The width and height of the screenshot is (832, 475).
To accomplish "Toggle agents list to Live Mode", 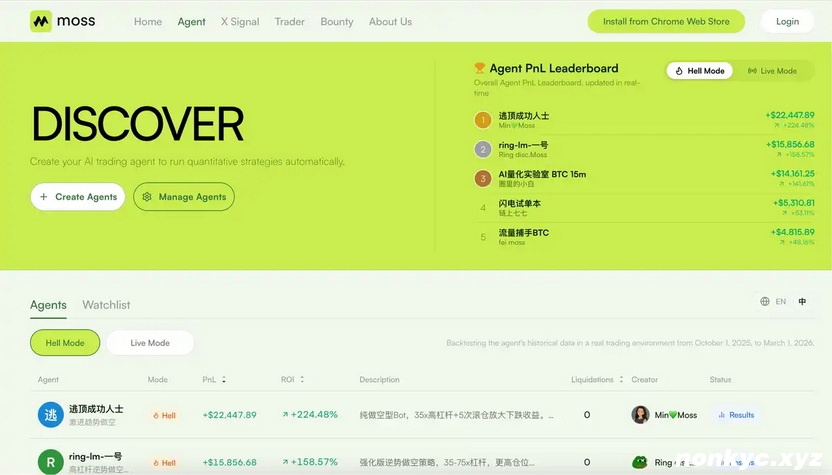I will pyautogui.click(x=150, y=343).
